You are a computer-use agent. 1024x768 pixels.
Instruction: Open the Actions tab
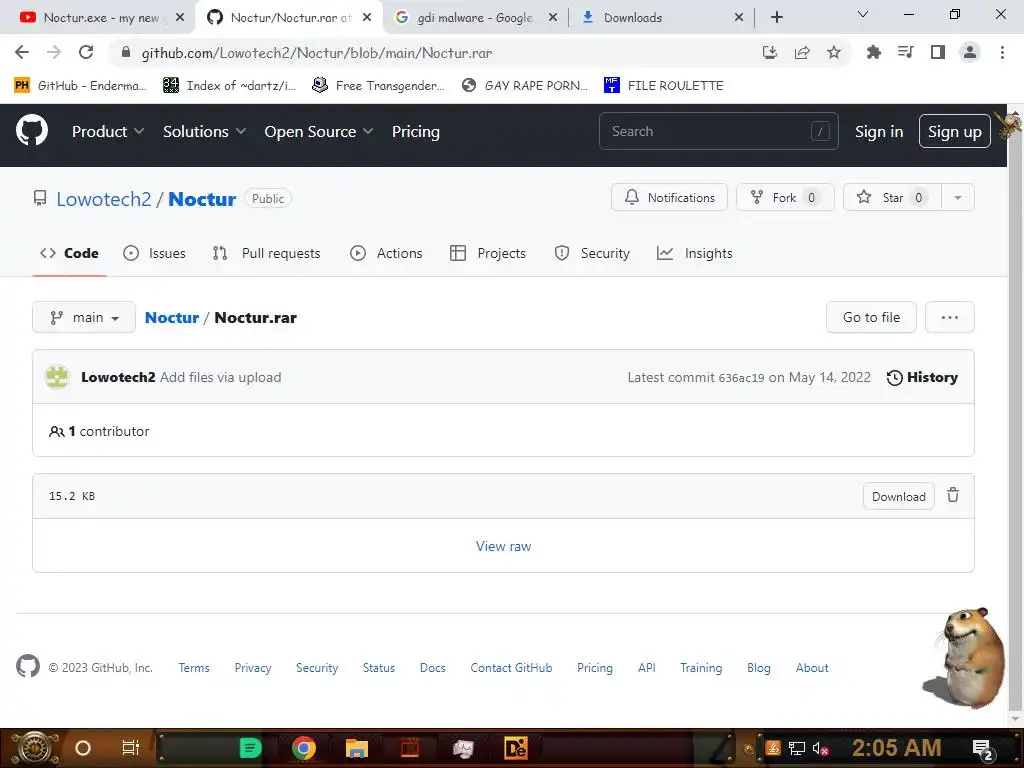[386, 253]
